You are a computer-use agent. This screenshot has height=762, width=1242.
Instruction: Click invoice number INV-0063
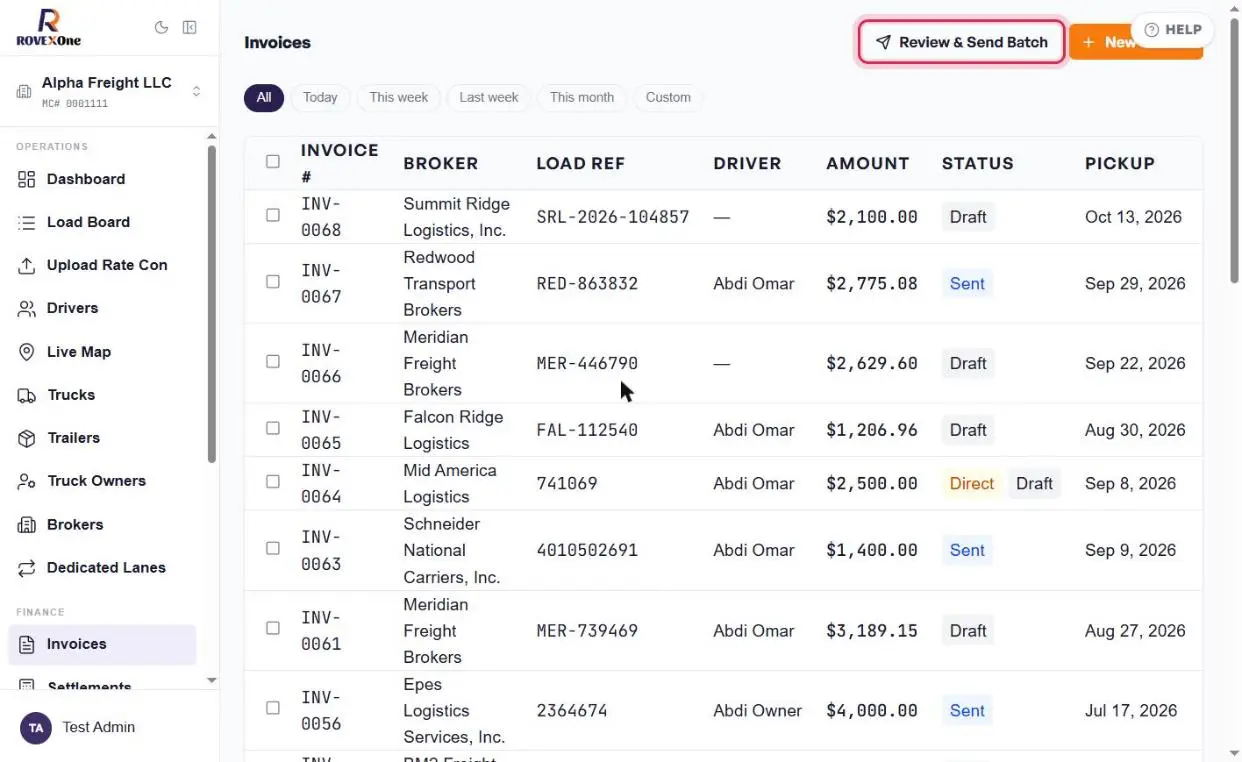point(322,550)
